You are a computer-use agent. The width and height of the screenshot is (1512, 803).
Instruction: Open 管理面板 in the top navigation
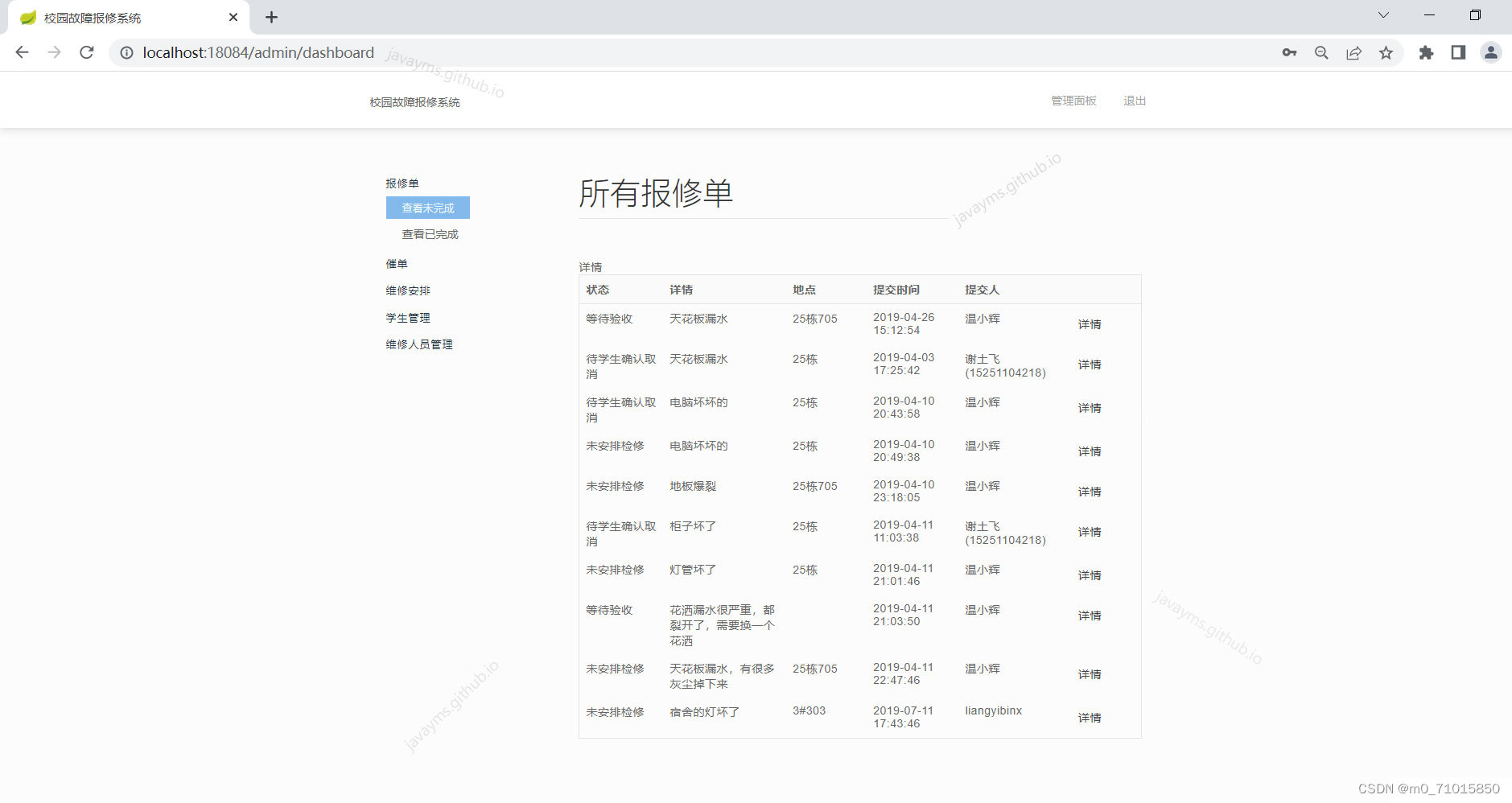point(1073,101)
